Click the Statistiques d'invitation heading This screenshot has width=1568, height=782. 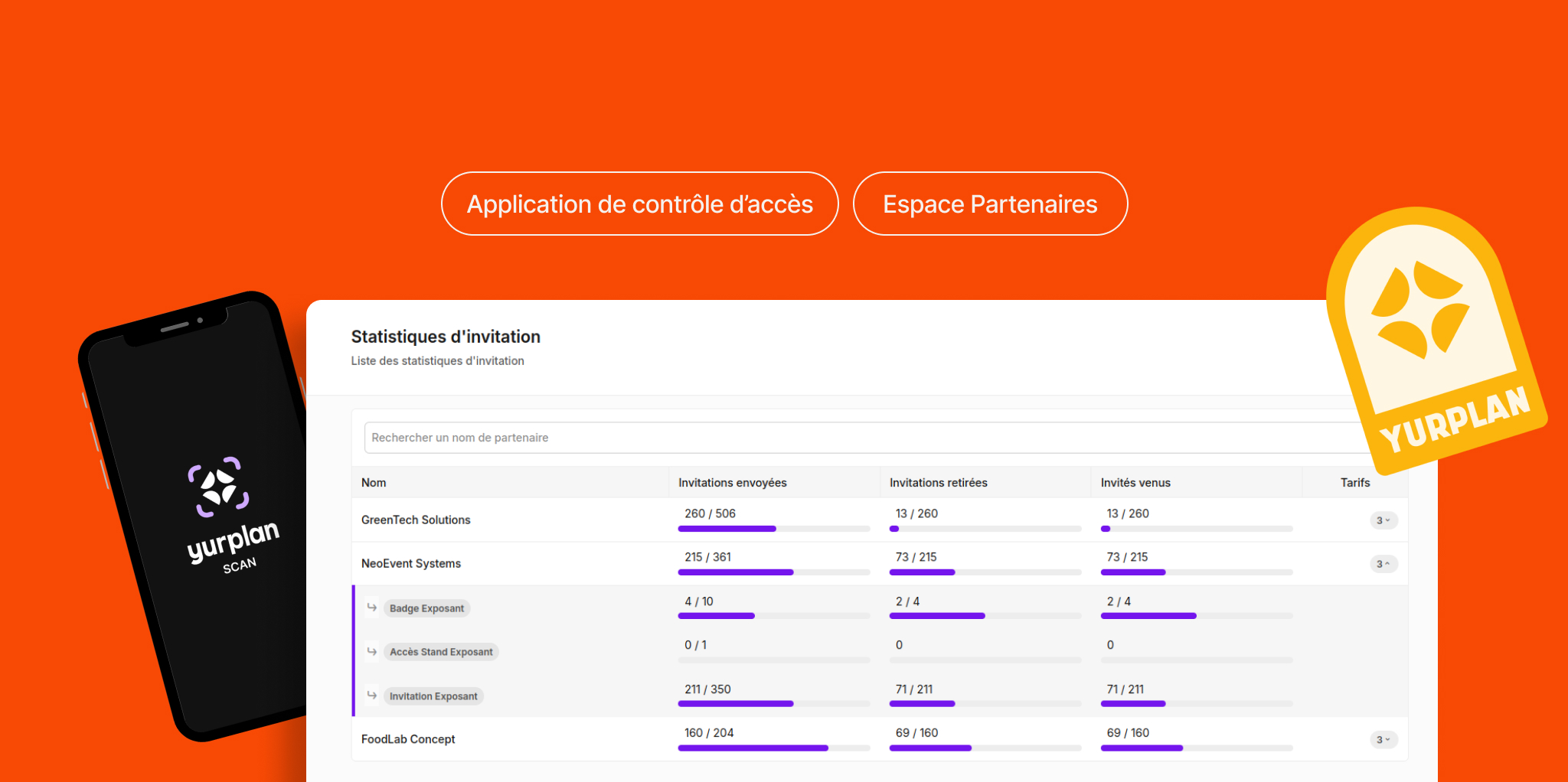[x=446, y=337]
